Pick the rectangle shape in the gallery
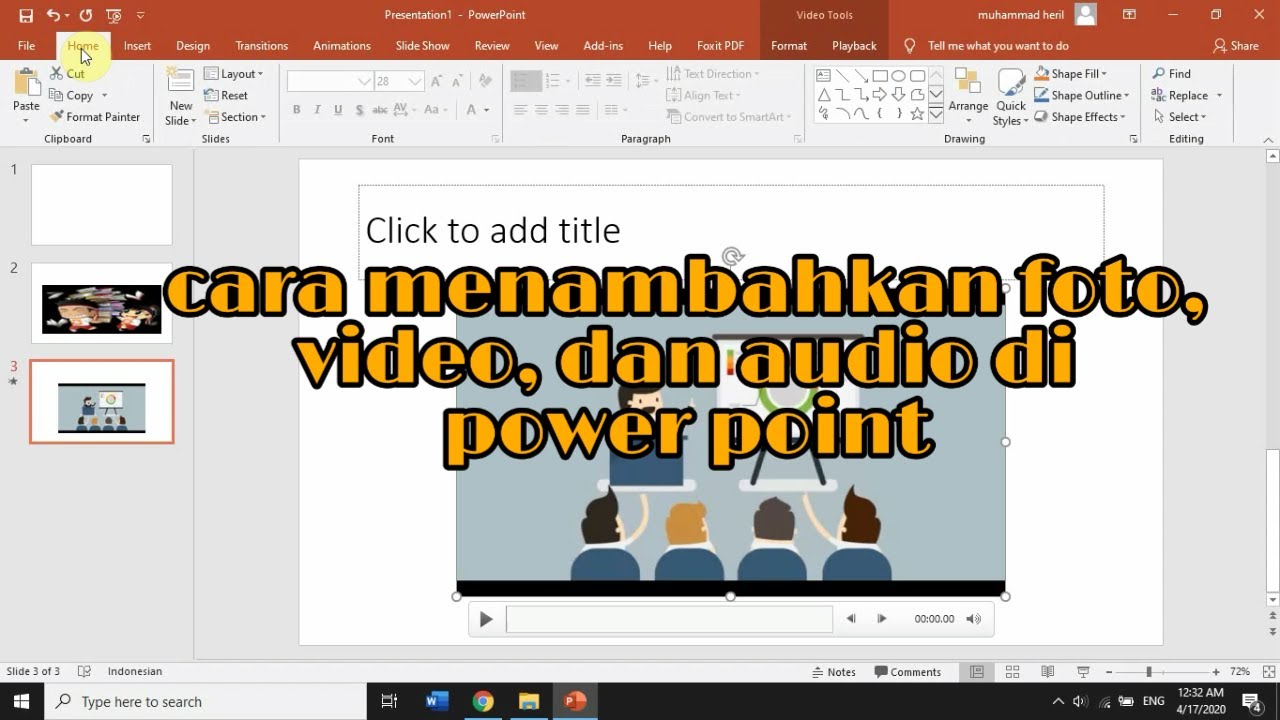This screenshot has width=1280, height=720. tap(880, 76)
